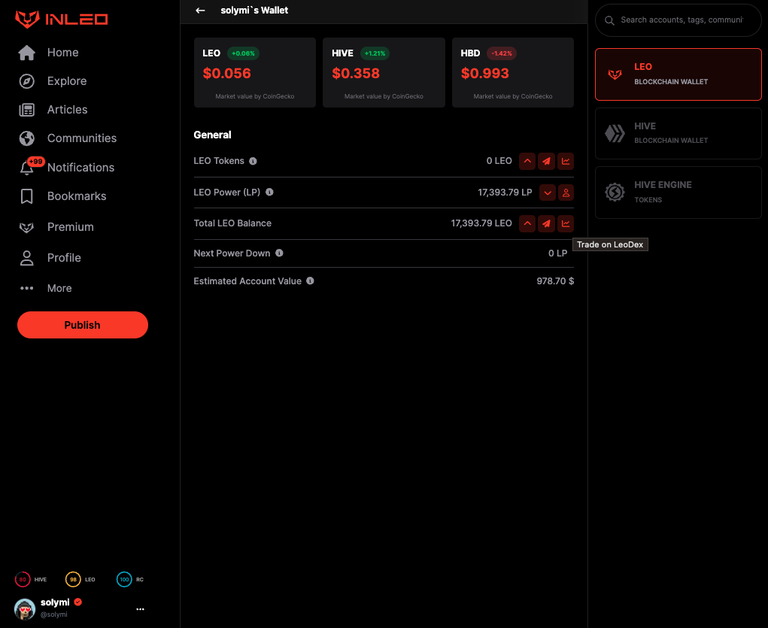Show info for LEO Power (LP)
768x628 pixels.
269,192
